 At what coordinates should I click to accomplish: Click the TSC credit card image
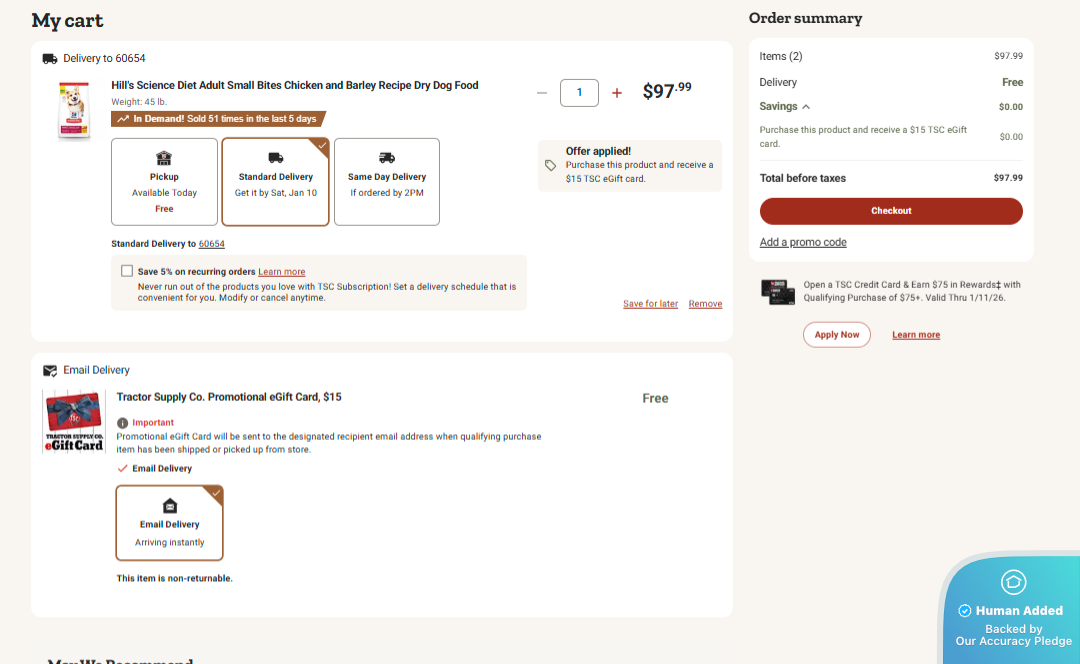(778, 291)
